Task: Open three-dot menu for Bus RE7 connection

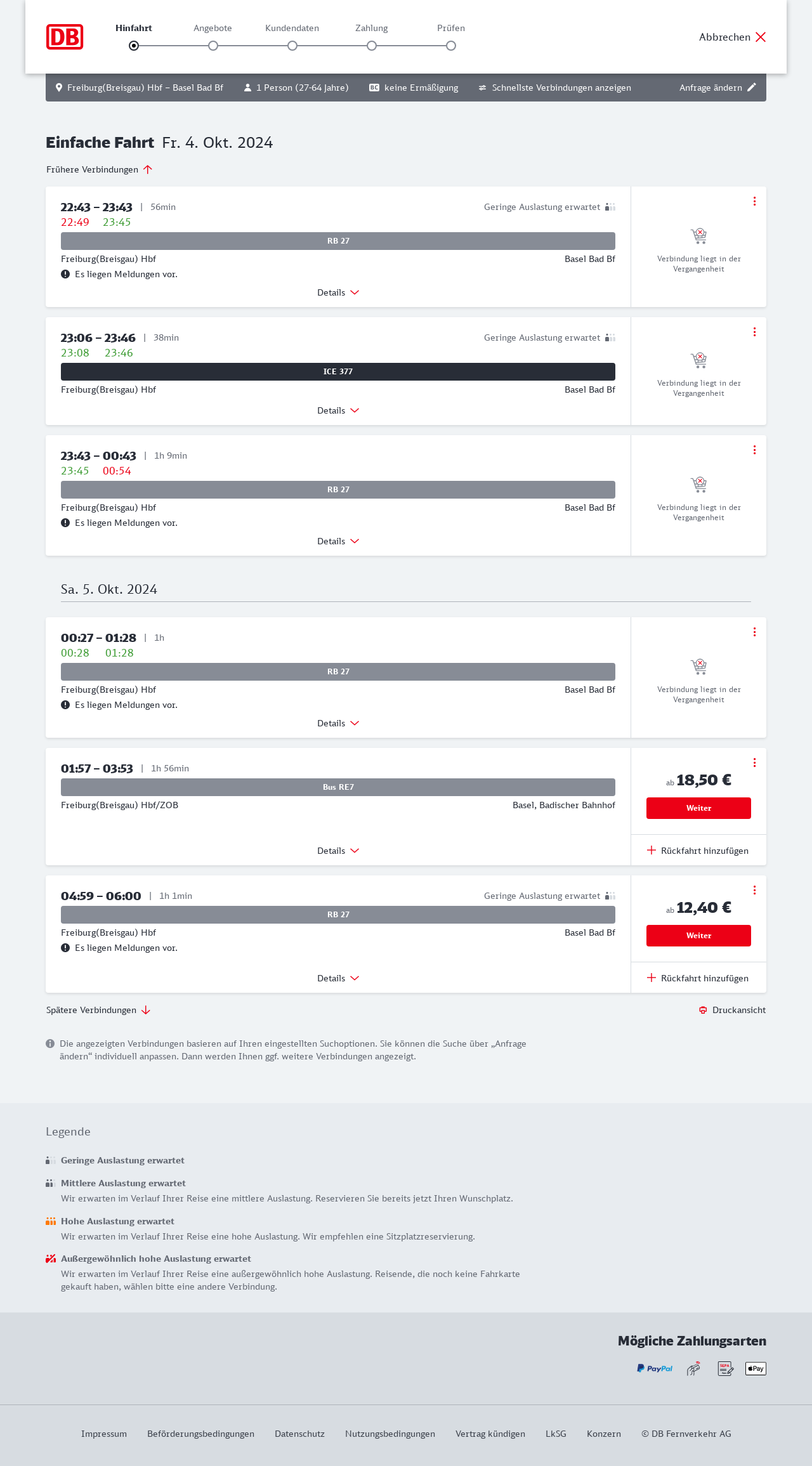Action: 754,762
